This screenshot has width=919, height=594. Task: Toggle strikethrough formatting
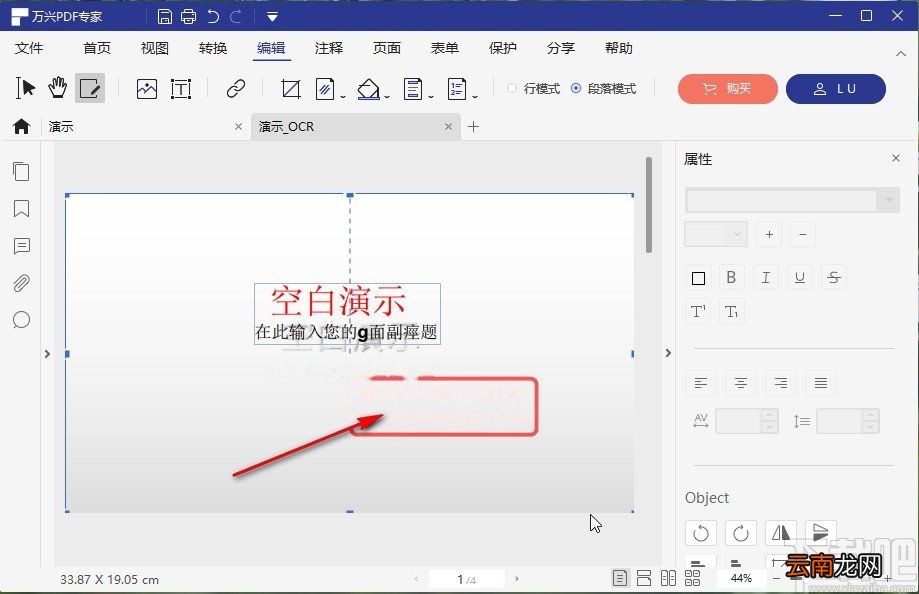point(834,277)
